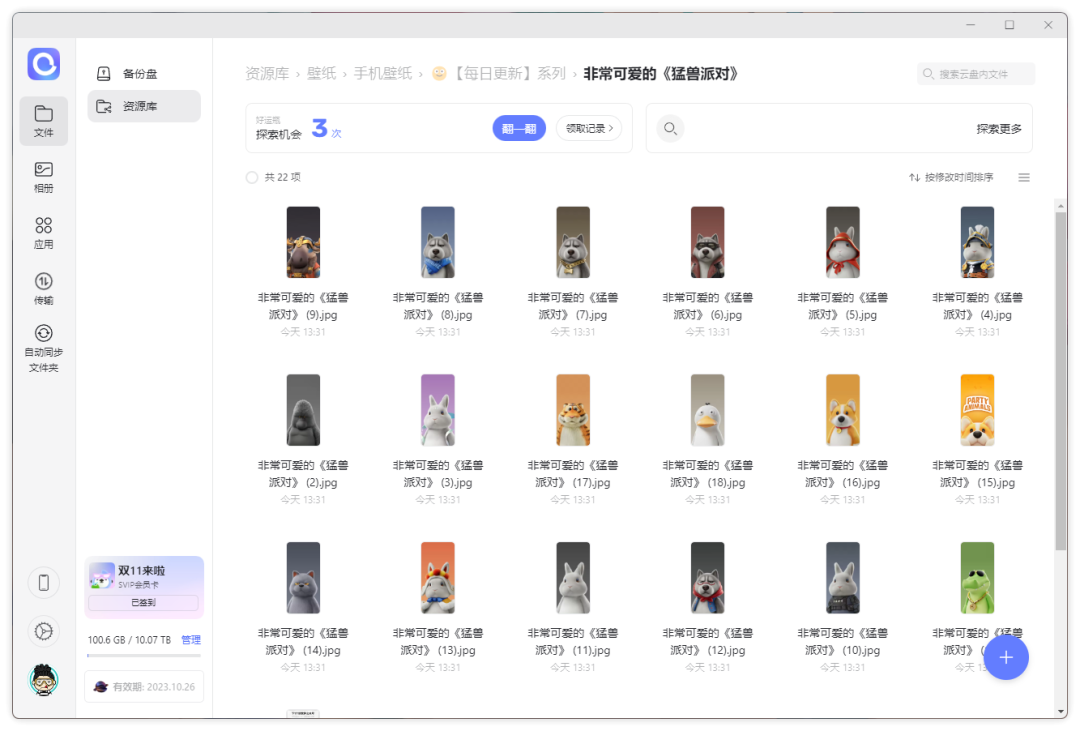Click 管理 storage manage link
This screenshot has height=731, width=1080.
point(191,640)
